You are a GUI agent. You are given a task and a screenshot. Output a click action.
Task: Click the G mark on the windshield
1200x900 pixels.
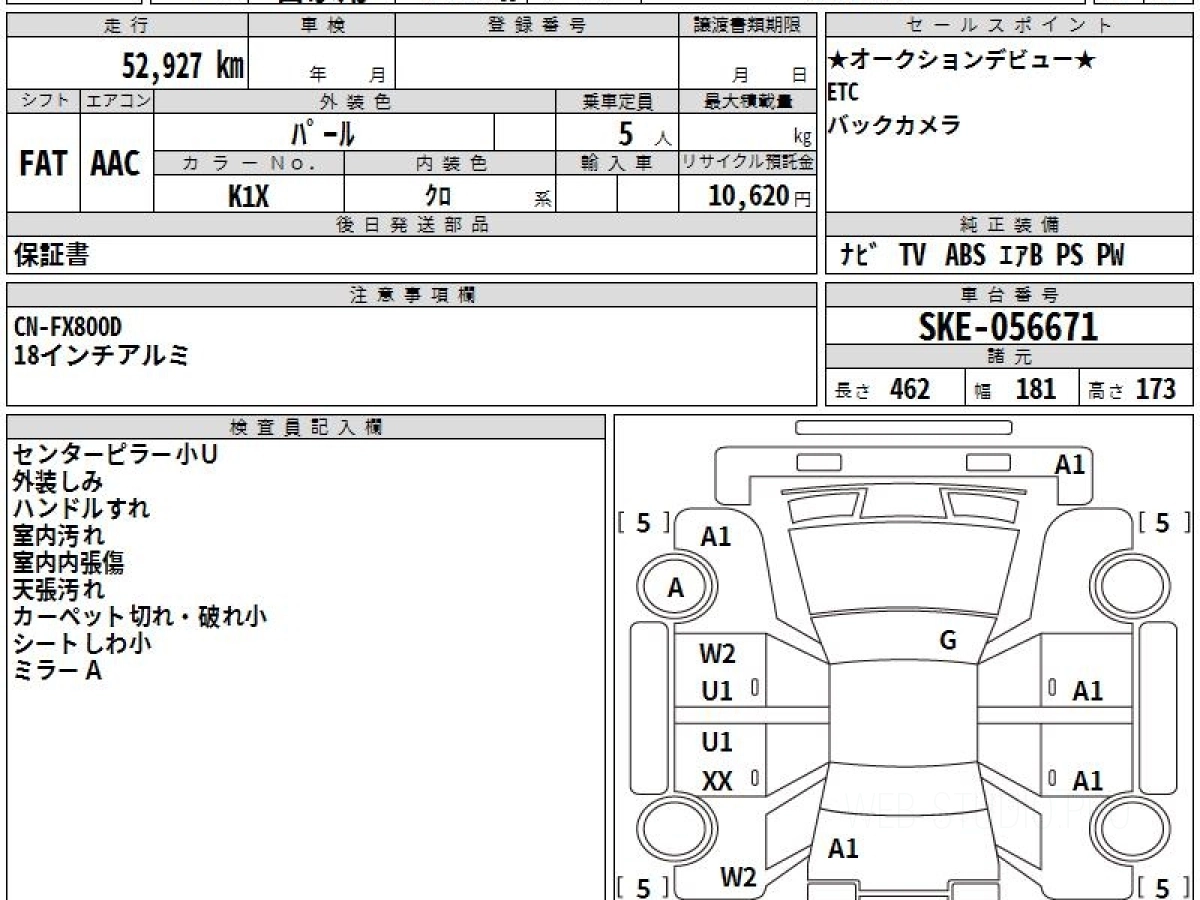tap(948, 641)
